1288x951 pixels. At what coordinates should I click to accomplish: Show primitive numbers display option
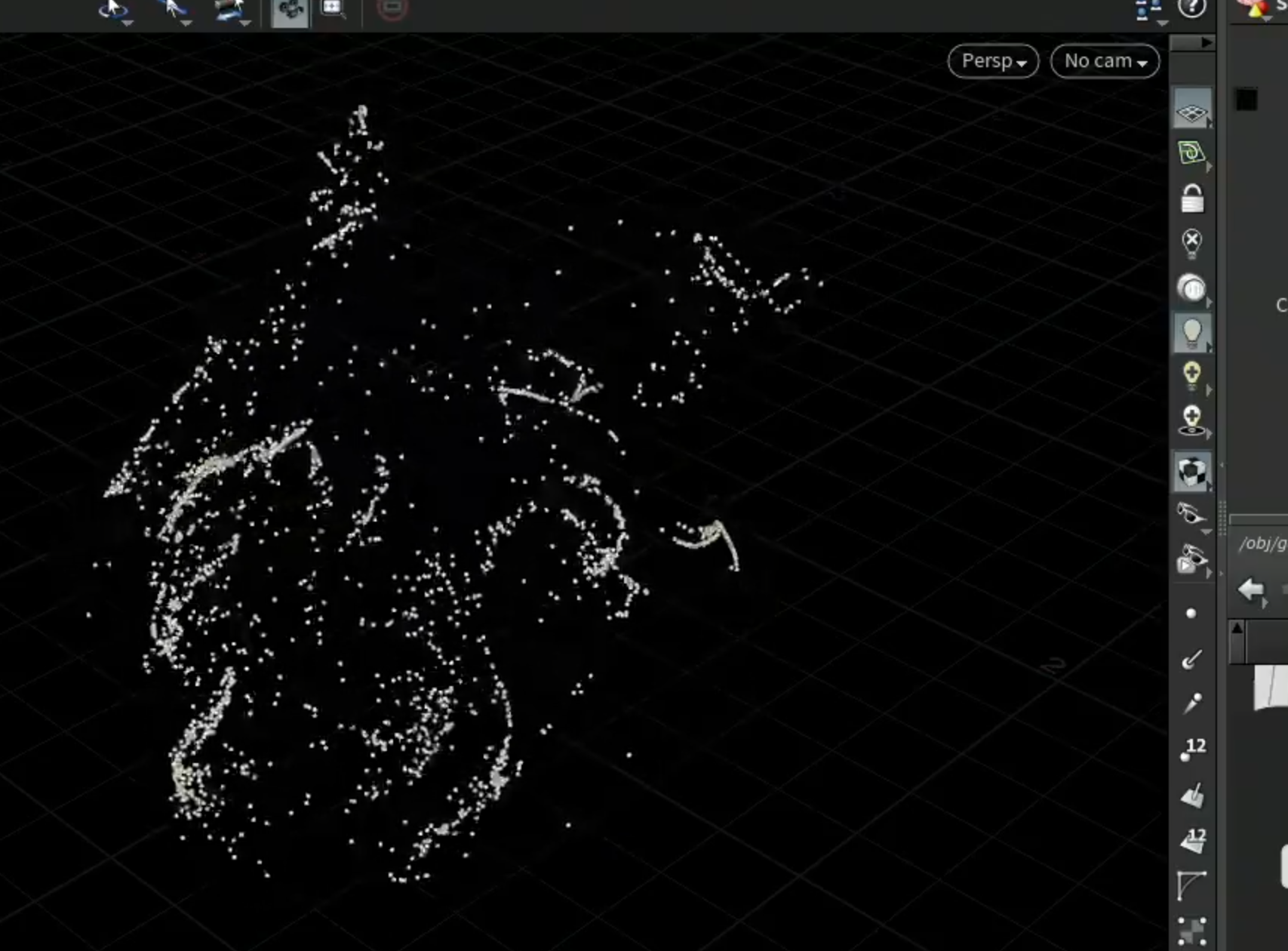pyautogui.click(x=1193, y=839)
